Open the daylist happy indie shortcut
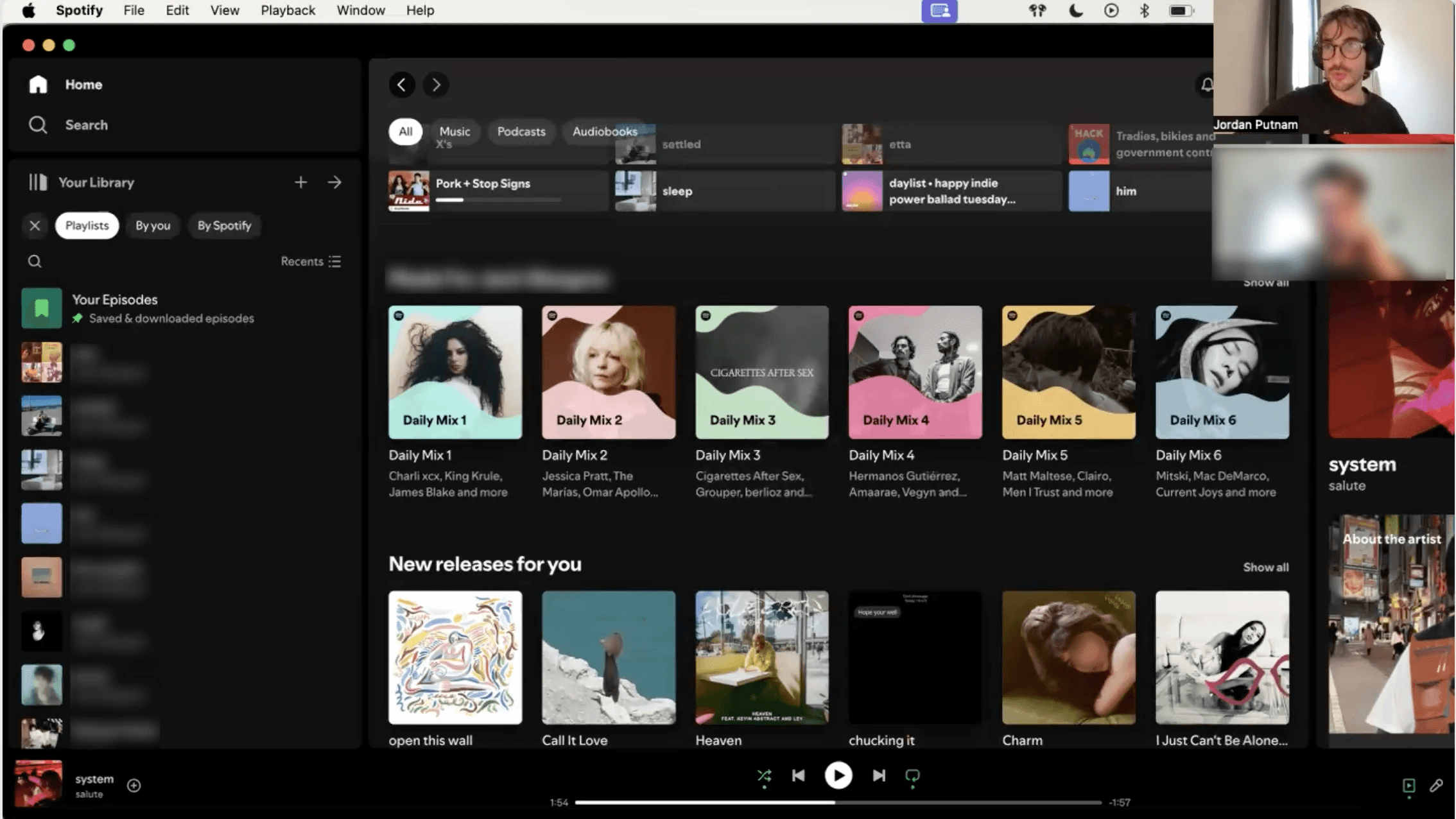 pos(951,191)
